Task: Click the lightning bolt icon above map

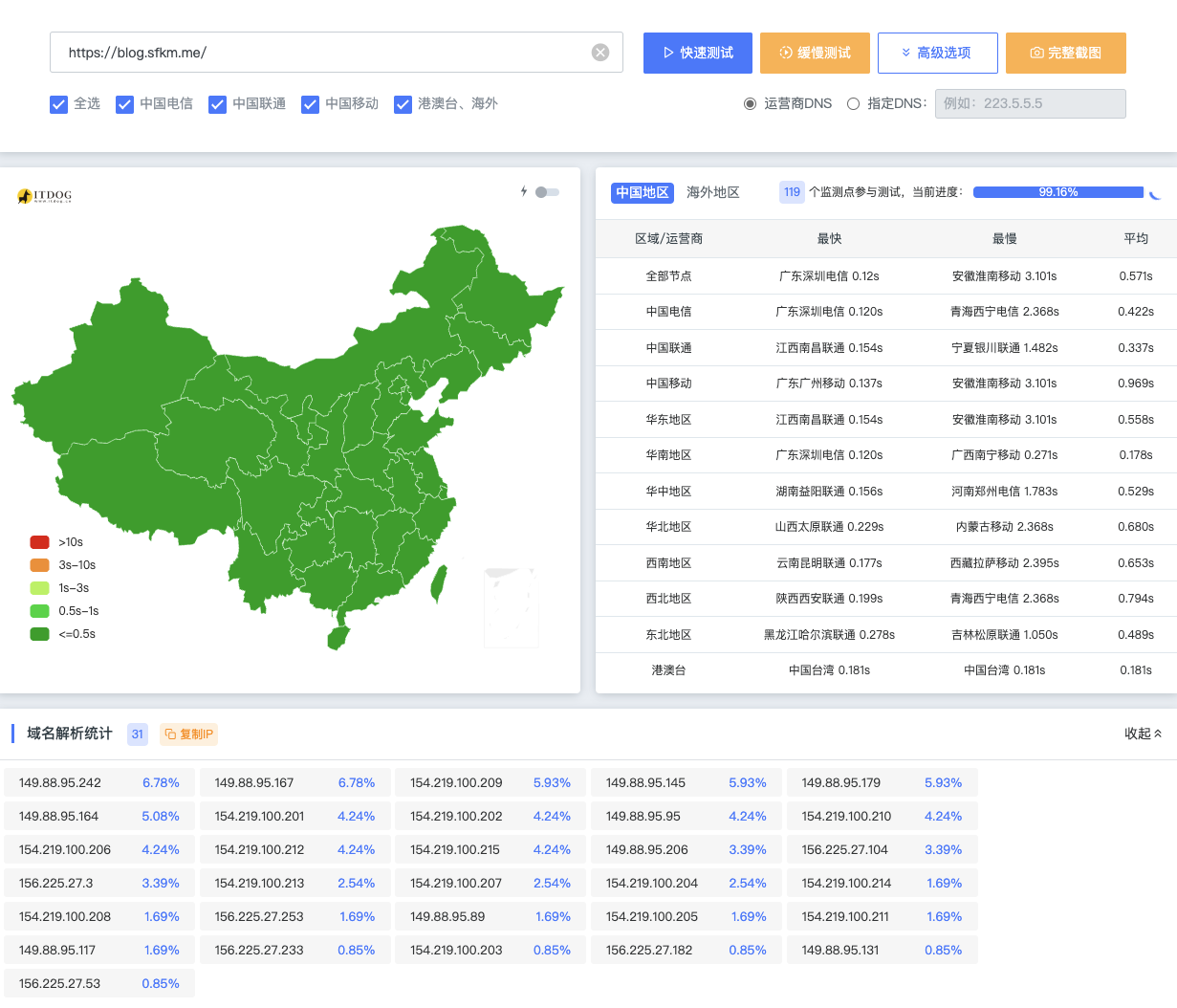Action: (524, 191)
